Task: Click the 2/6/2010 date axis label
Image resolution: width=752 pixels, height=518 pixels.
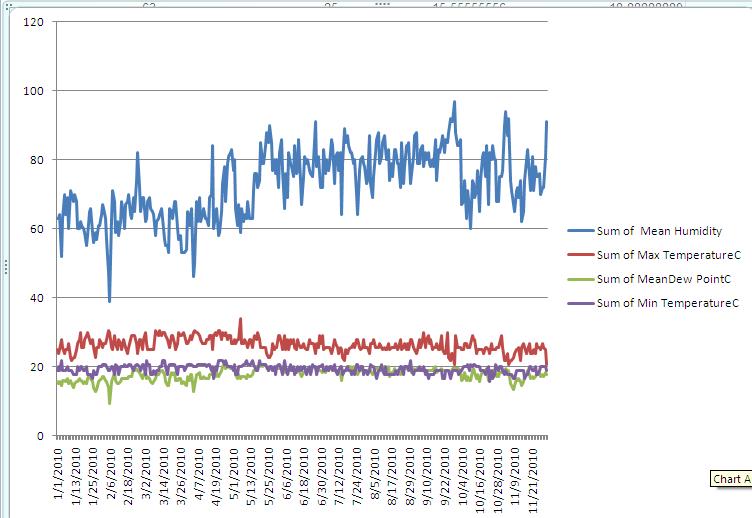Action: click(x=111, y=474)
